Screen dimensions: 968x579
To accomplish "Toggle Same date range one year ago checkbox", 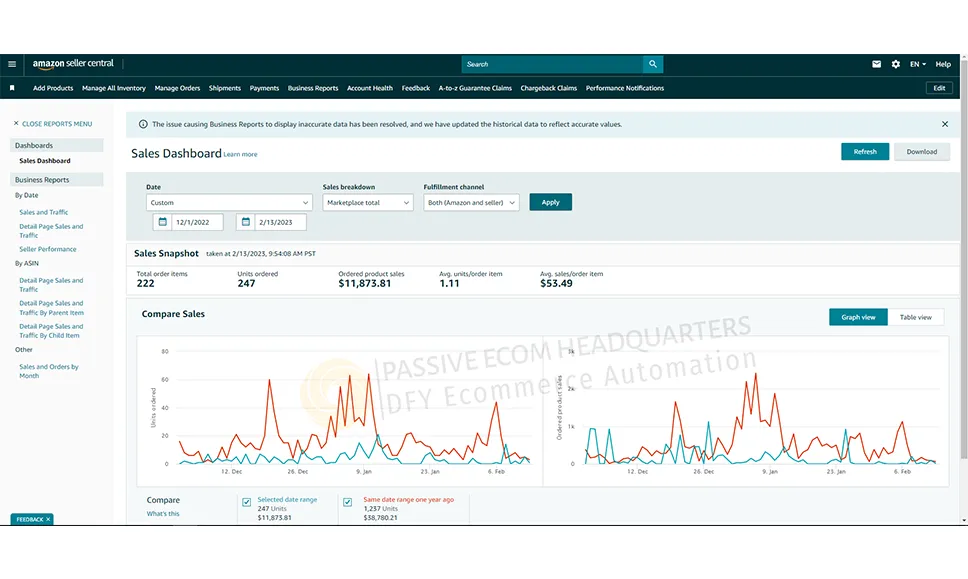I will (x=348, y=502).
